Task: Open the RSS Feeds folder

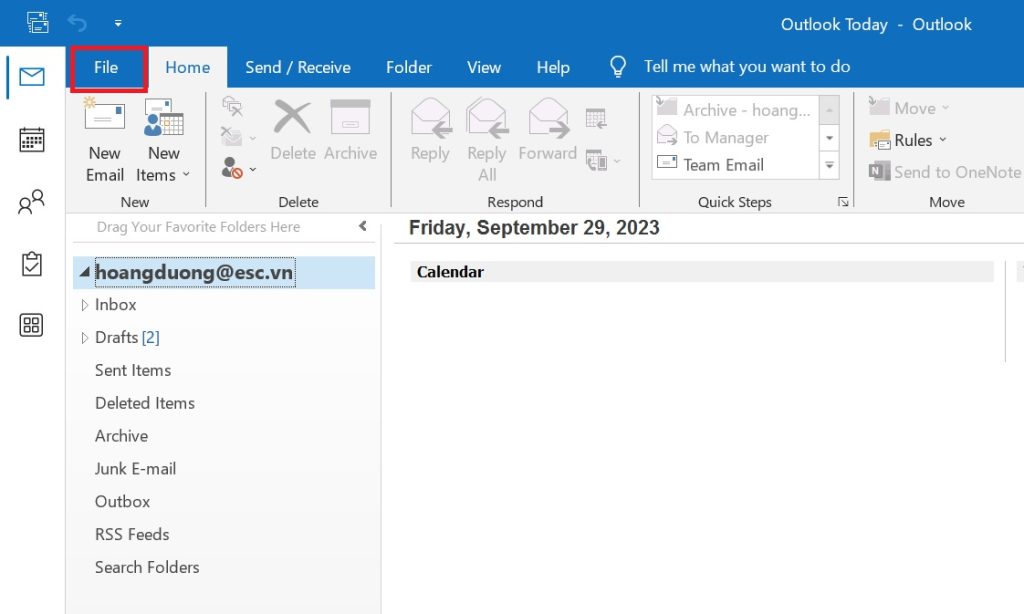Action: [132, 534]
